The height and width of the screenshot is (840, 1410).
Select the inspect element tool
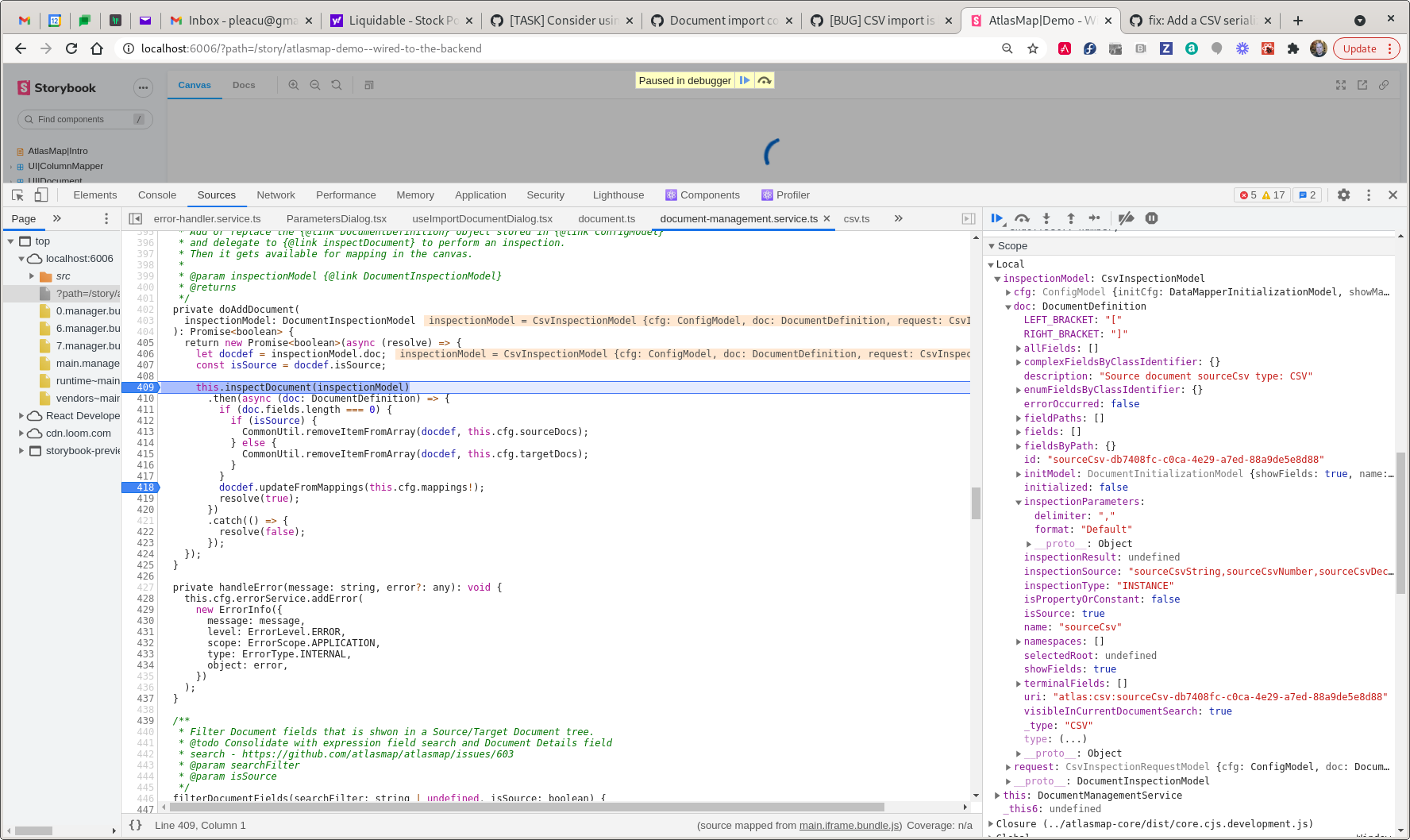tap(17, 195)
